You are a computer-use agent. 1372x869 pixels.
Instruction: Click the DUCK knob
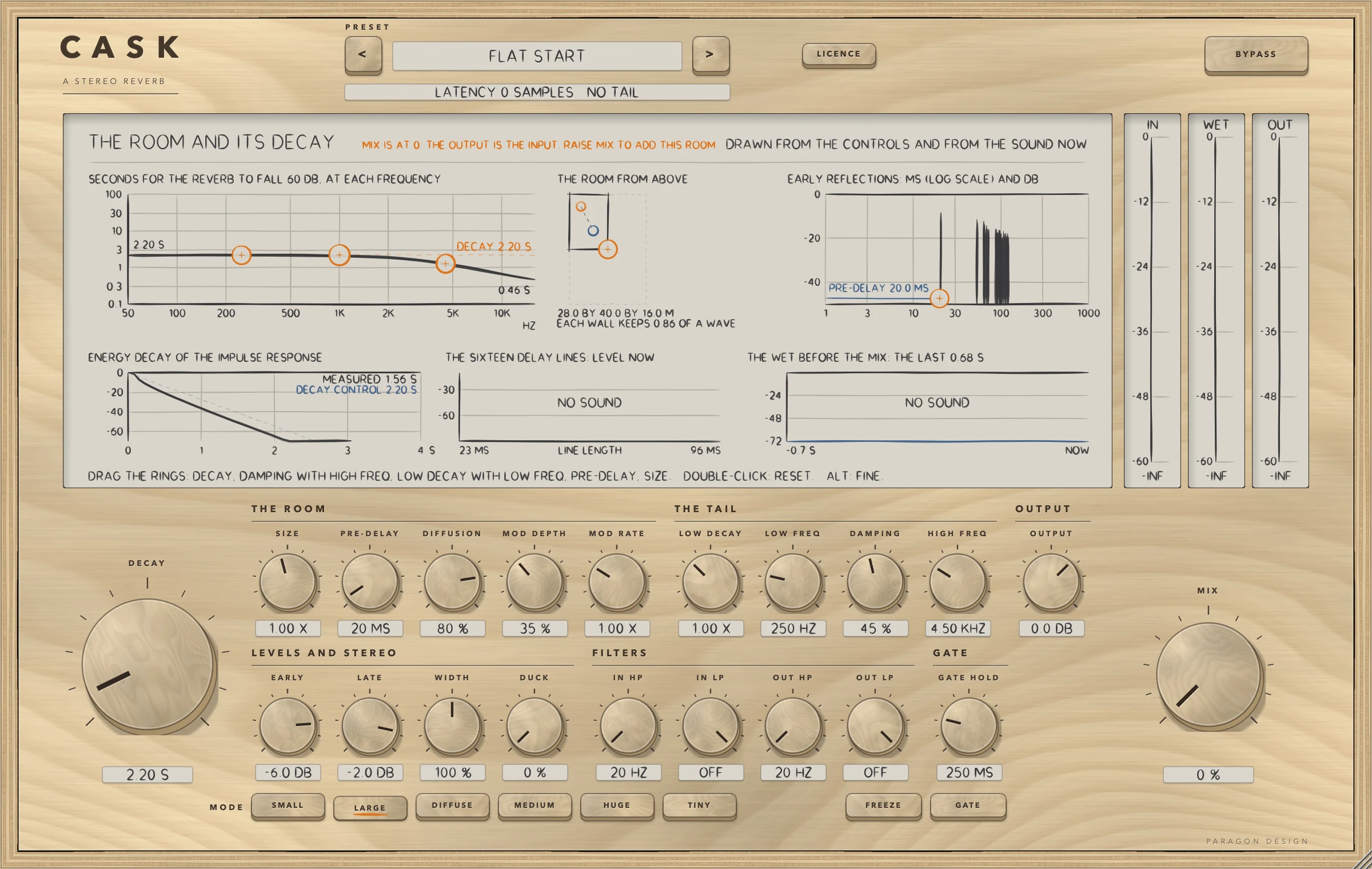click(535, 726)
